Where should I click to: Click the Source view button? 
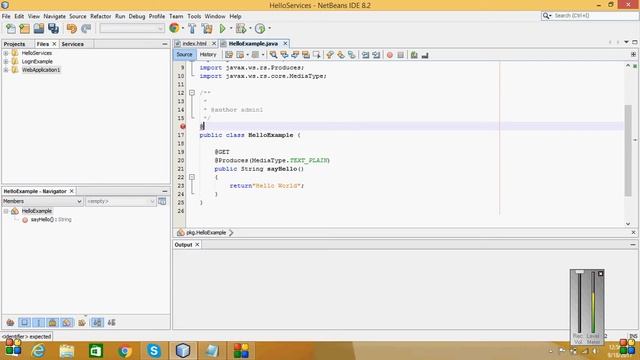click(x=184, y=55)
